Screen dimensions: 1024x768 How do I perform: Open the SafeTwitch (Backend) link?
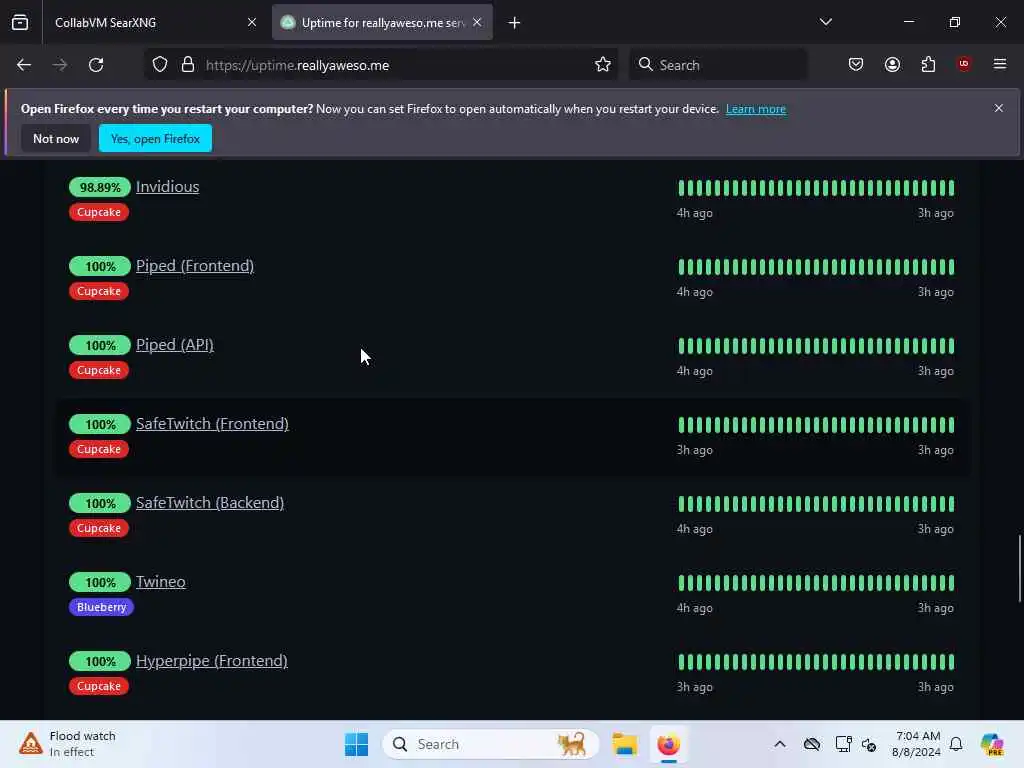210,503
